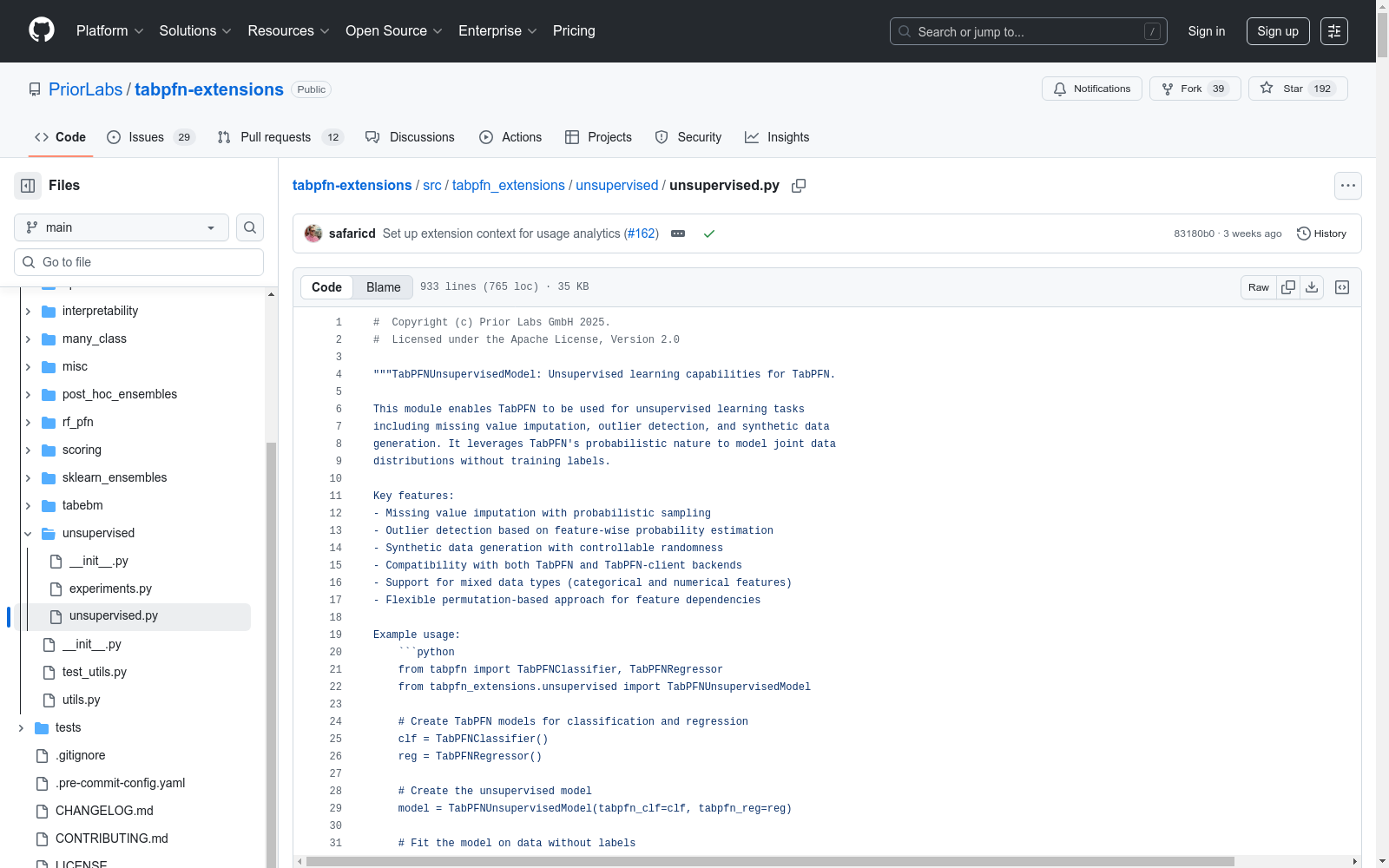Open the main branch selector dropdown

point(122,227)
